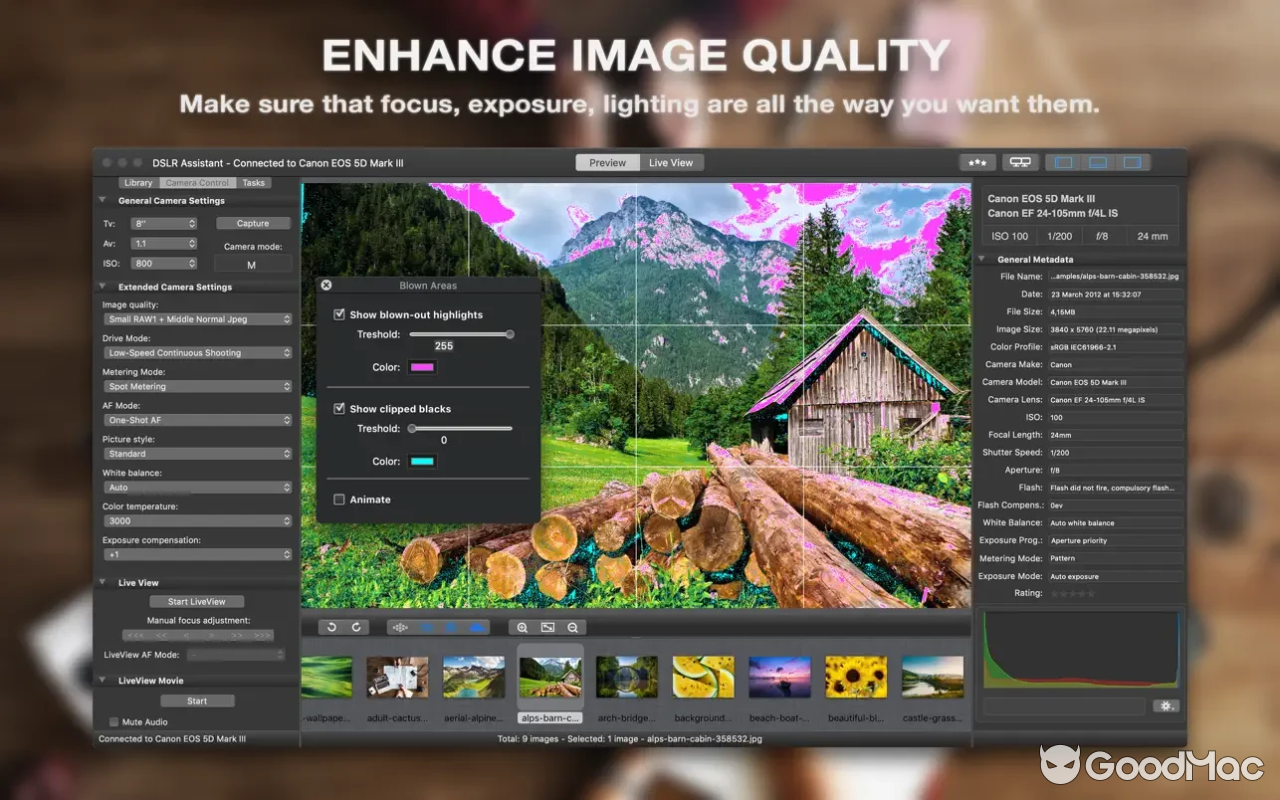Click Start LiveView
The image size is (1280, 800).
196,601
